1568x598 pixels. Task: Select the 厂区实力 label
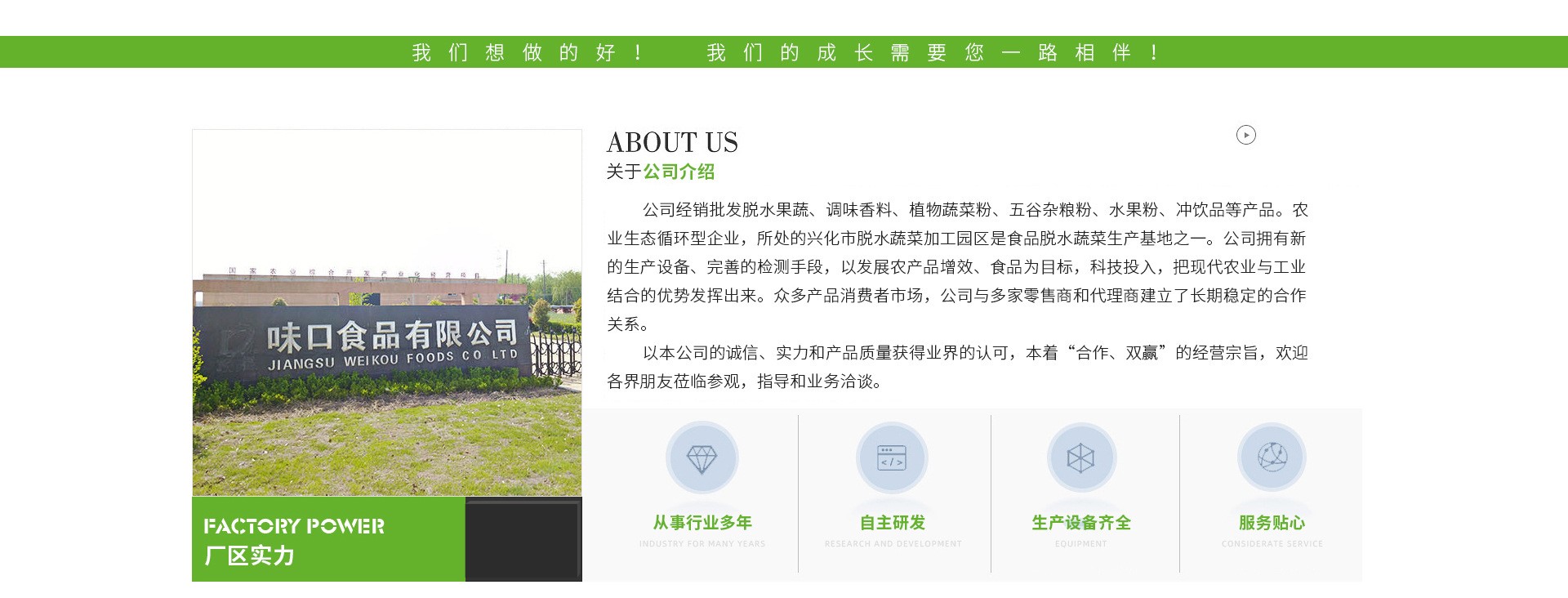249,556
